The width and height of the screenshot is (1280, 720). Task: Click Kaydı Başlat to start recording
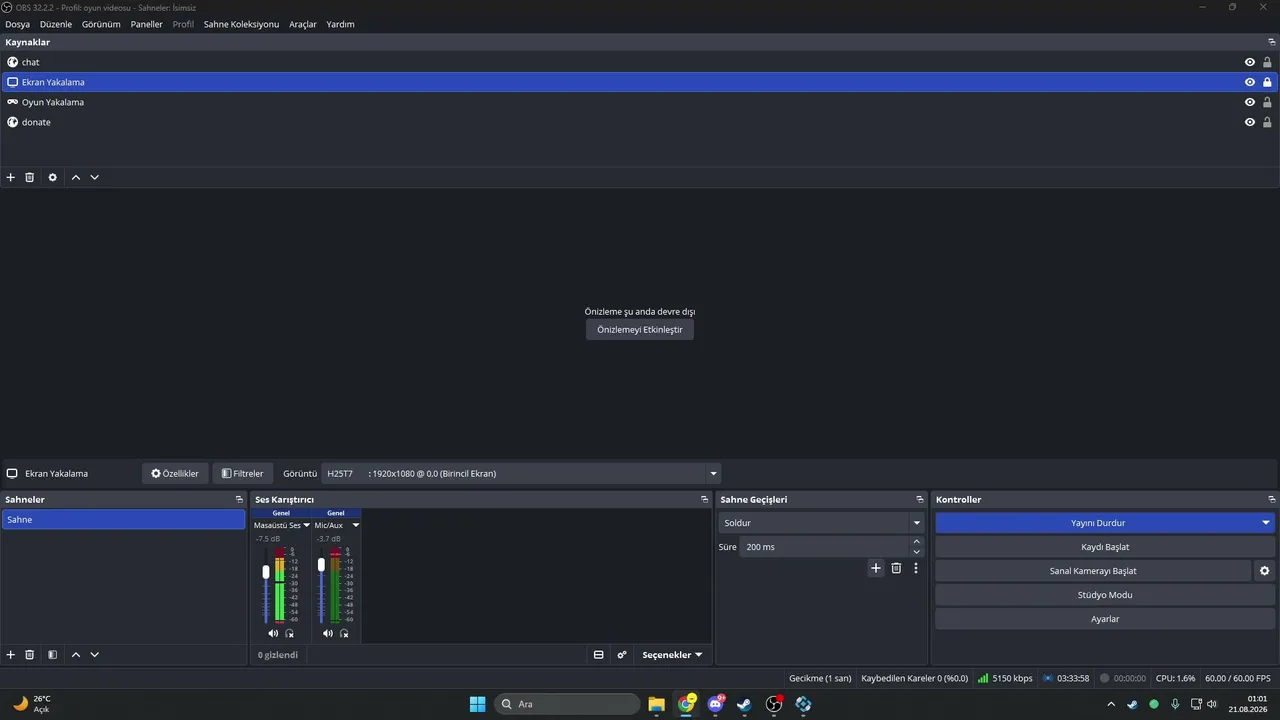click(x=1105, y=547)
